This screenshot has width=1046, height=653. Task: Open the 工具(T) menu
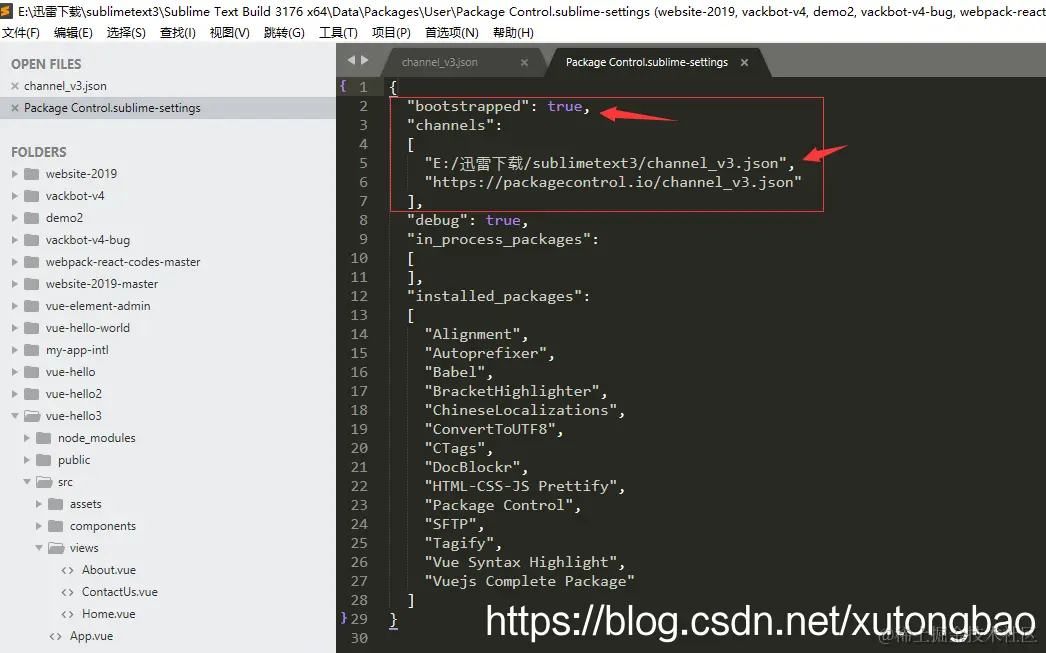coord(338,33)
